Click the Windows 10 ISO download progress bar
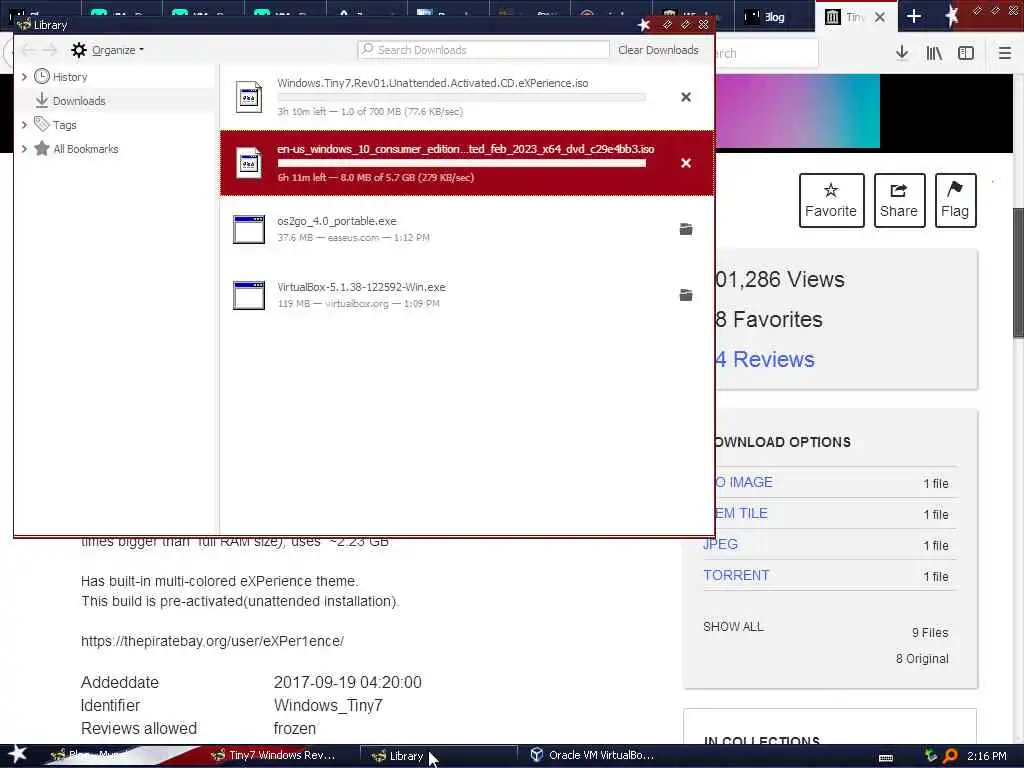 coord(462,163)
